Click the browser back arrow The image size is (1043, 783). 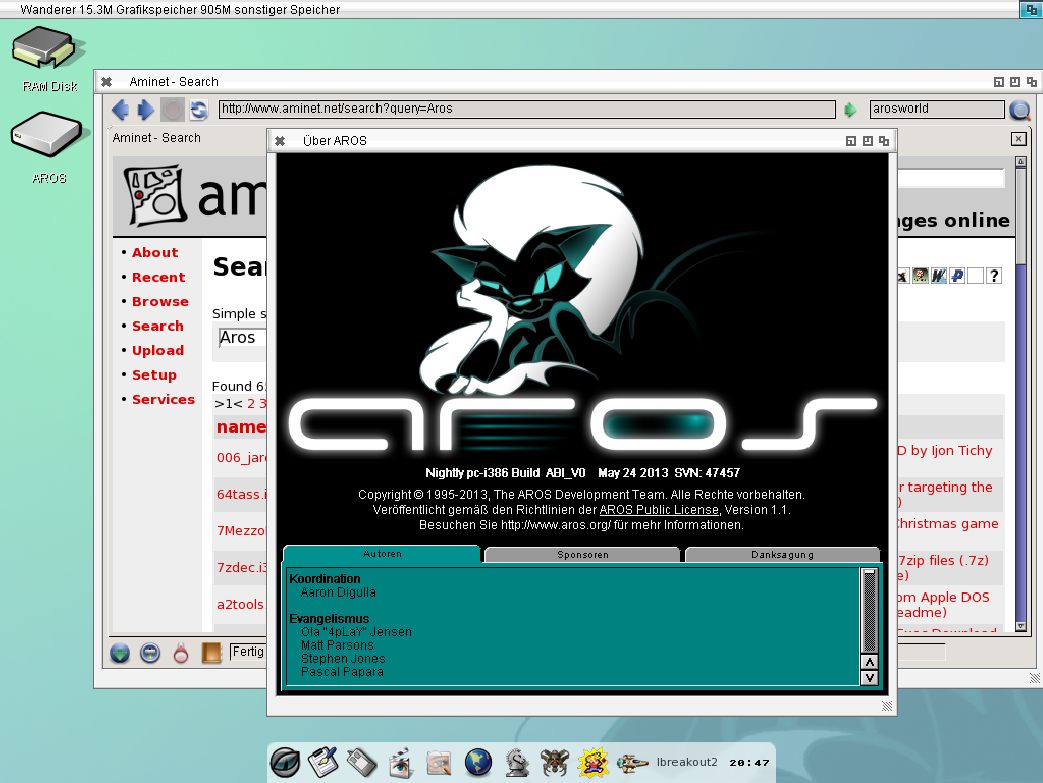pyautogui.click(x=121, y=110)
